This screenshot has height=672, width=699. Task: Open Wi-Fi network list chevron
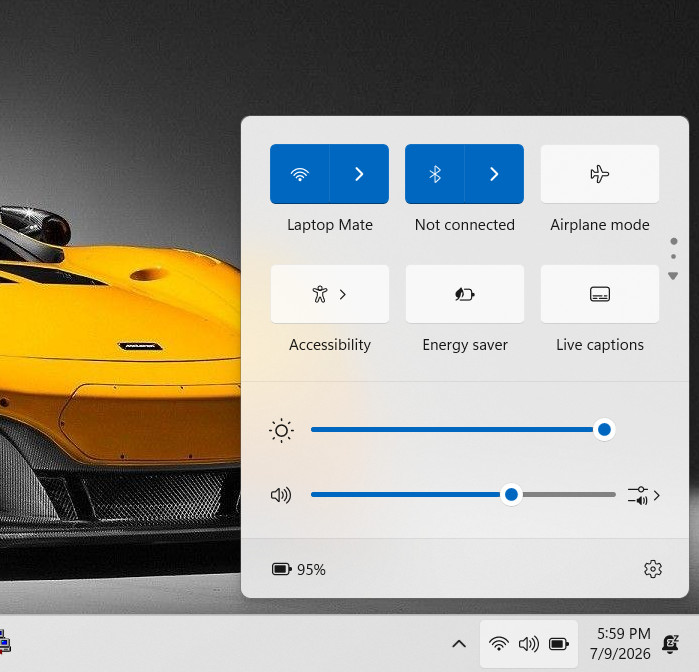click(359, 174)
